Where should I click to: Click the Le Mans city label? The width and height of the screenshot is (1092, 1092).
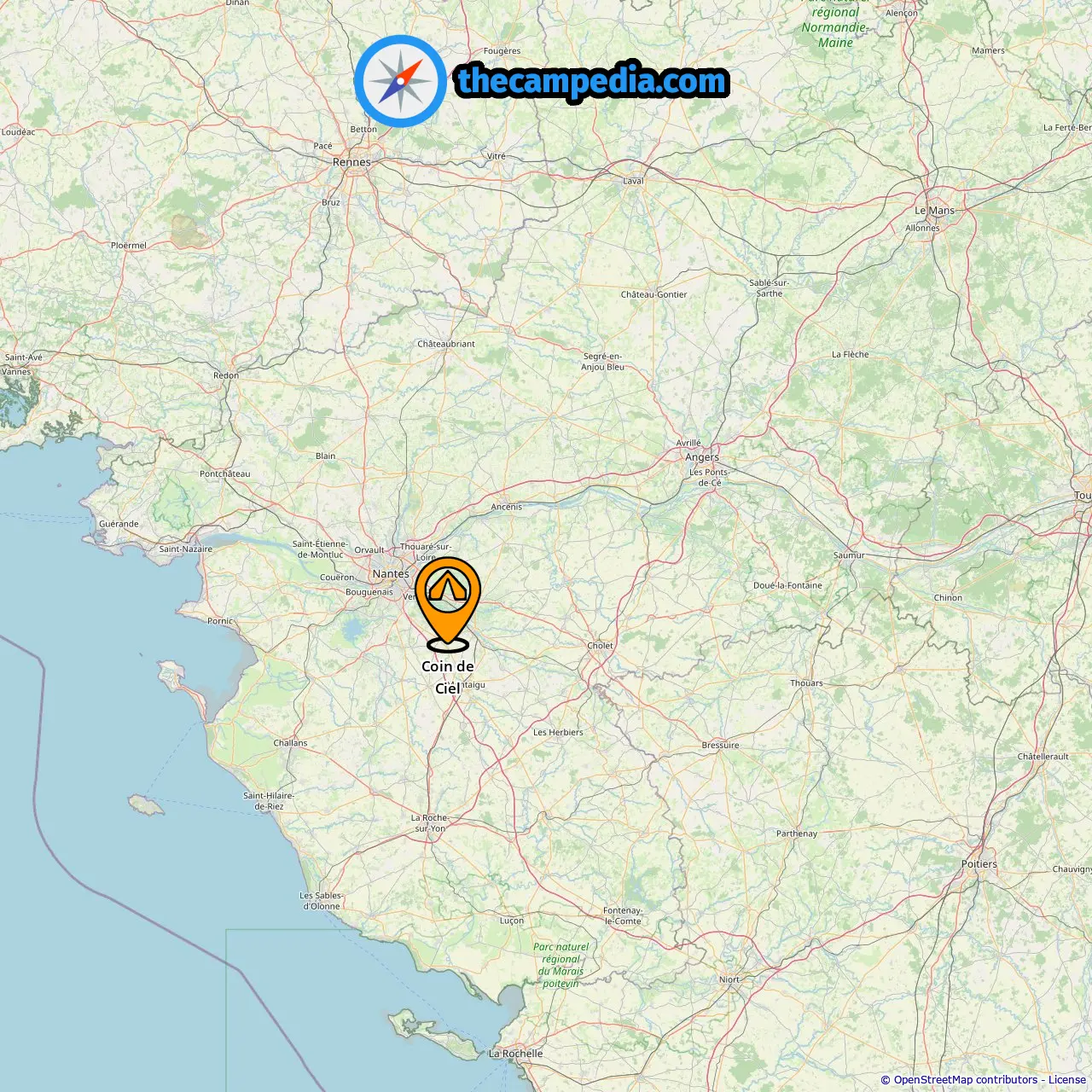pos(934,211)
